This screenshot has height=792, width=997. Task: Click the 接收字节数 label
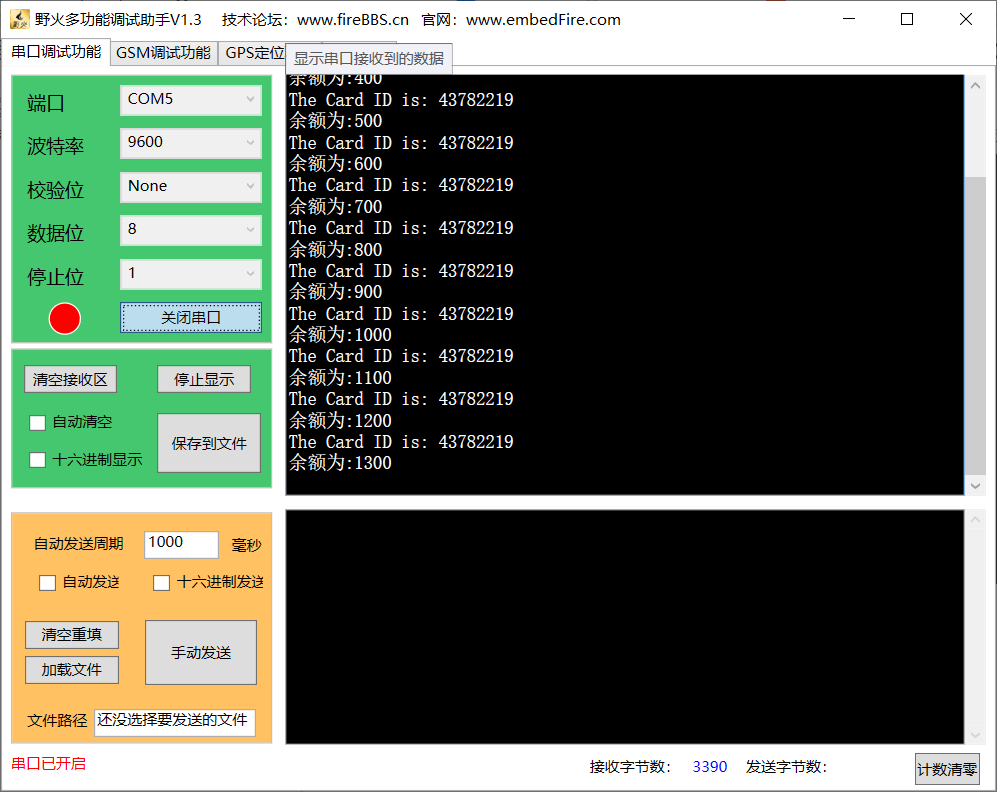tap(629, 767)
